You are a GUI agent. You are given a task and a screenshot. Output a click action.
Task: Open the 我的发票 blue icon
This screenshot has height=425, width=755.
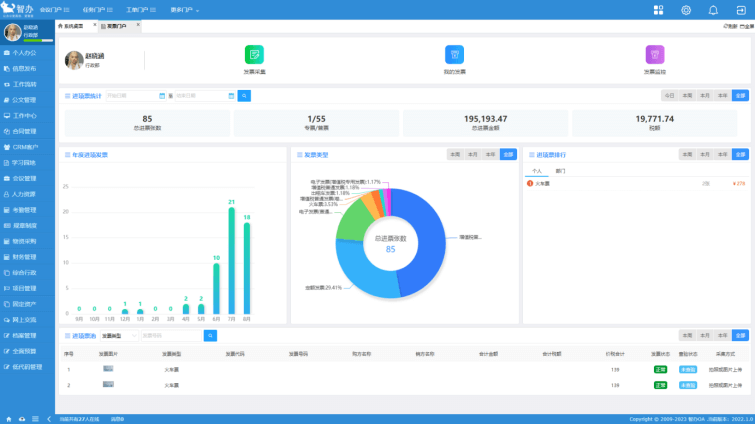pyautogui.click(x=455, y=55)
